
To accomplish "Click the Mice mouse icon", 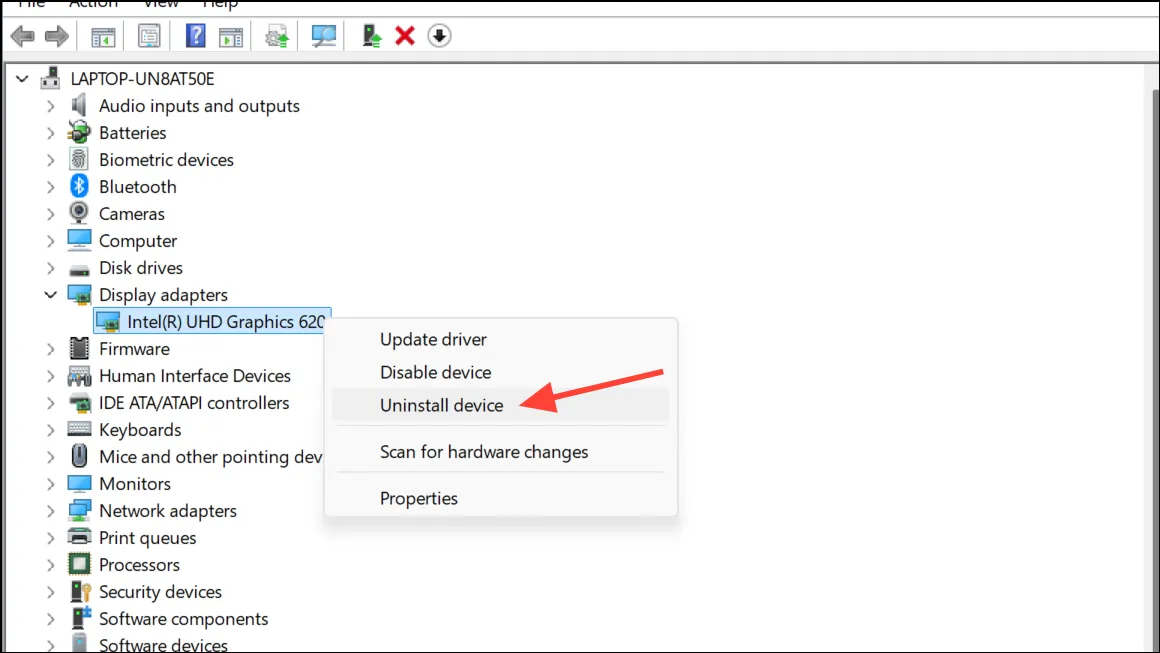I will click(x=79, y=456).
